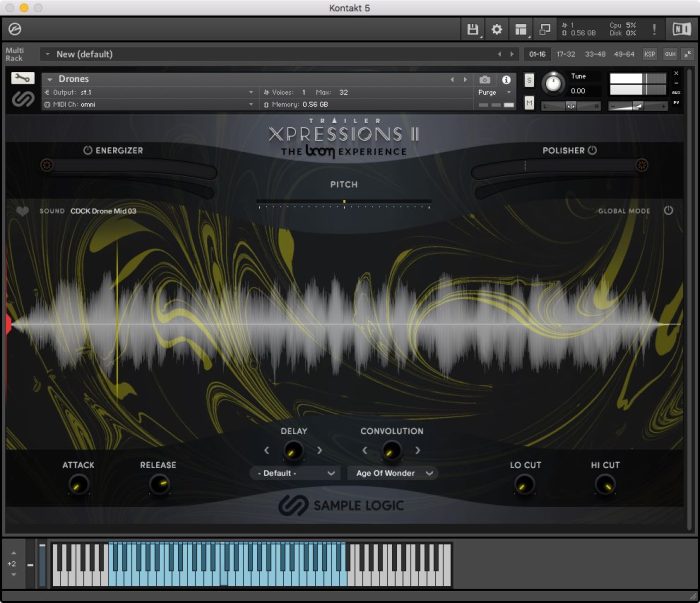The height and width of the screenshot is (603, 700).
Task: Select previous Convolution preset arrow
Action: 365,450
